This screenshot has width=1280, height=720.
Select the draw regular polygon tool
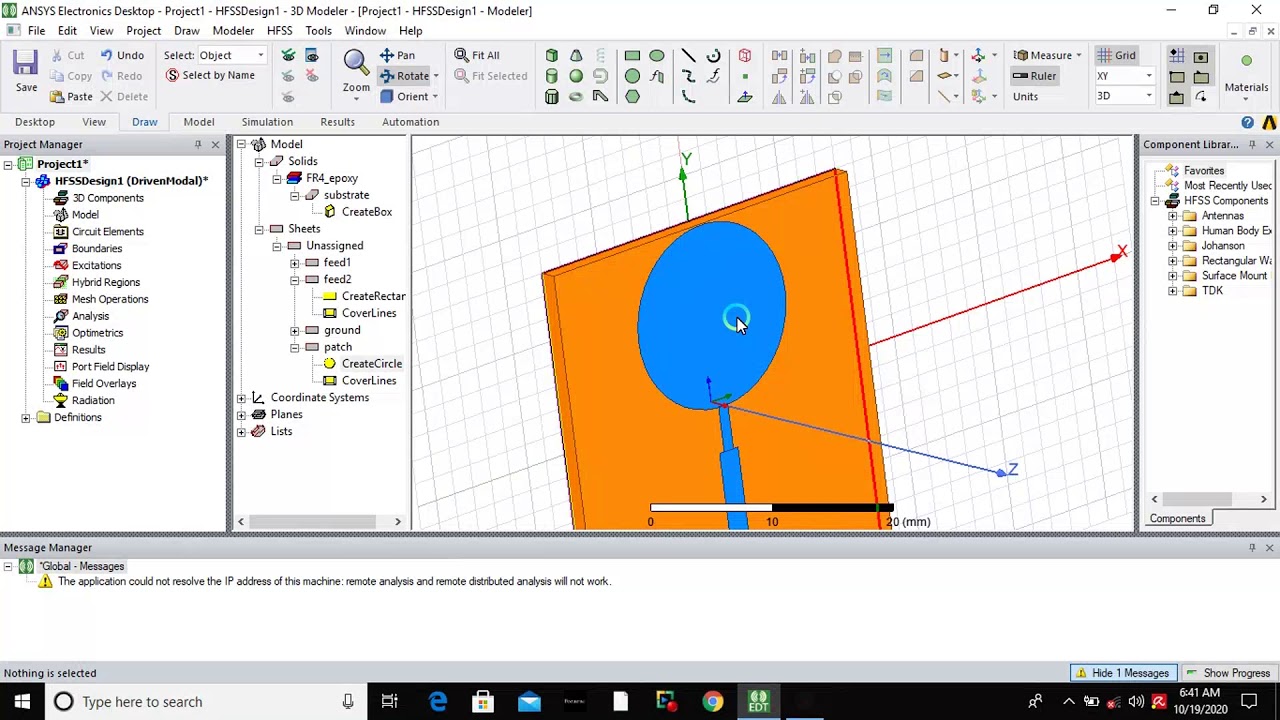coord(633,97)
